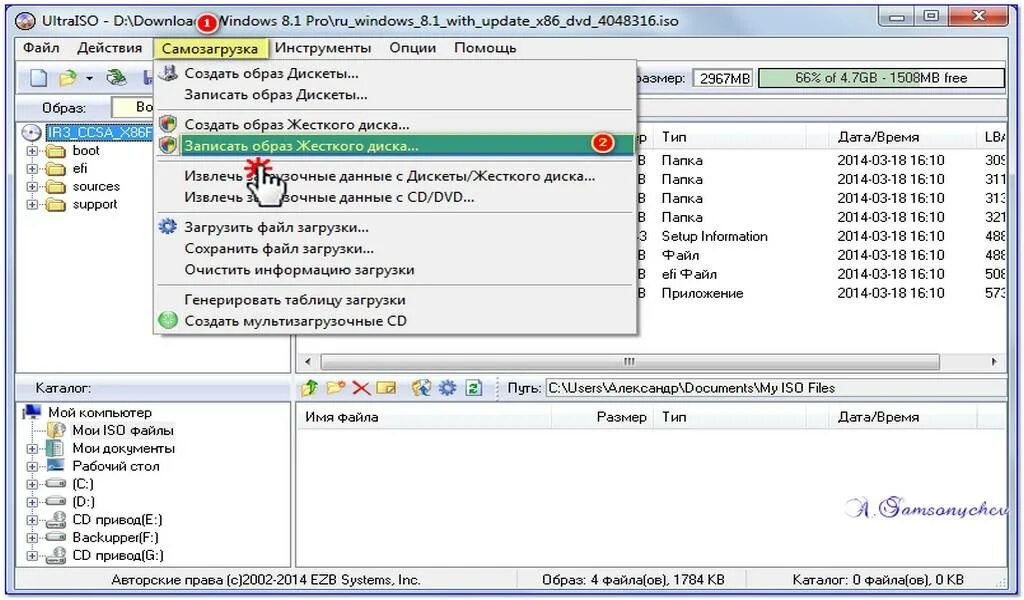Expand the sources folder node

31,186
